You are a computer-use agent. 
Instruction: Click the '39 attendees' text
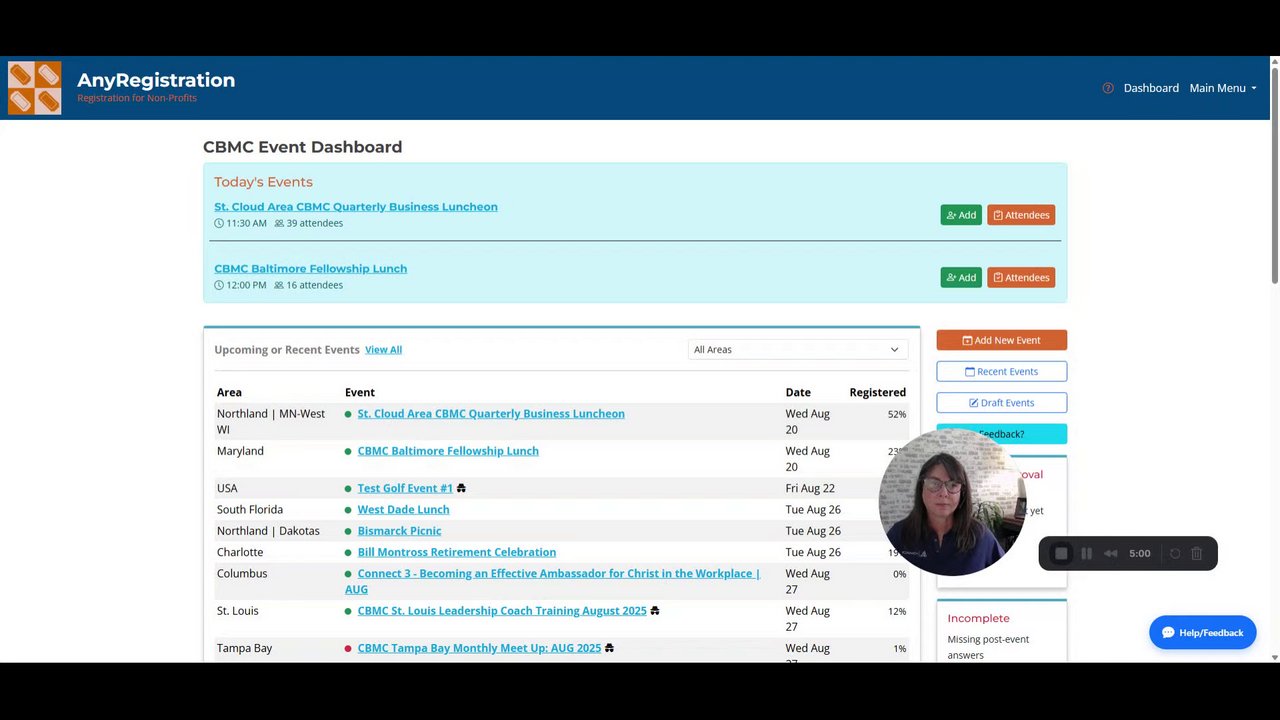[315, 223]
